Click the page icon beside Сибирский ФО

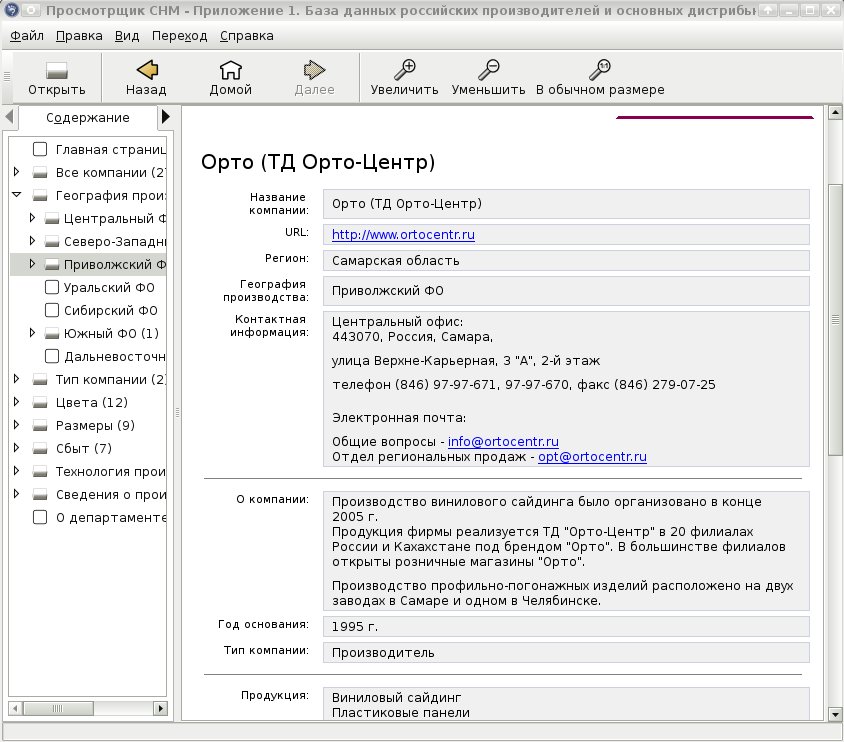coord(52,310)
